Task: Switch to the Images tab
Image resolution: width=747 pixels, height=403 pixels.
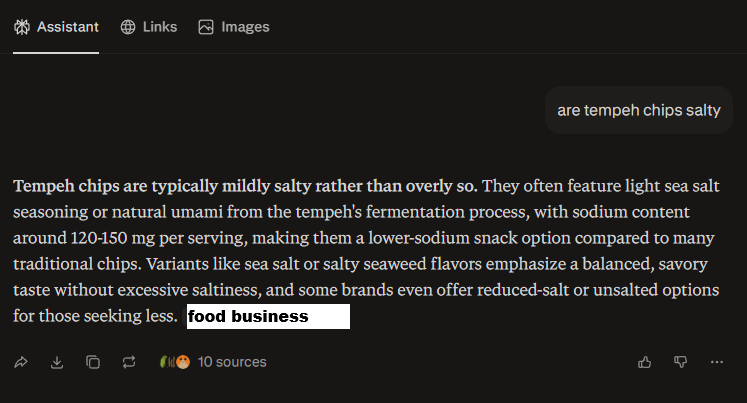Action: coord(245,27)
